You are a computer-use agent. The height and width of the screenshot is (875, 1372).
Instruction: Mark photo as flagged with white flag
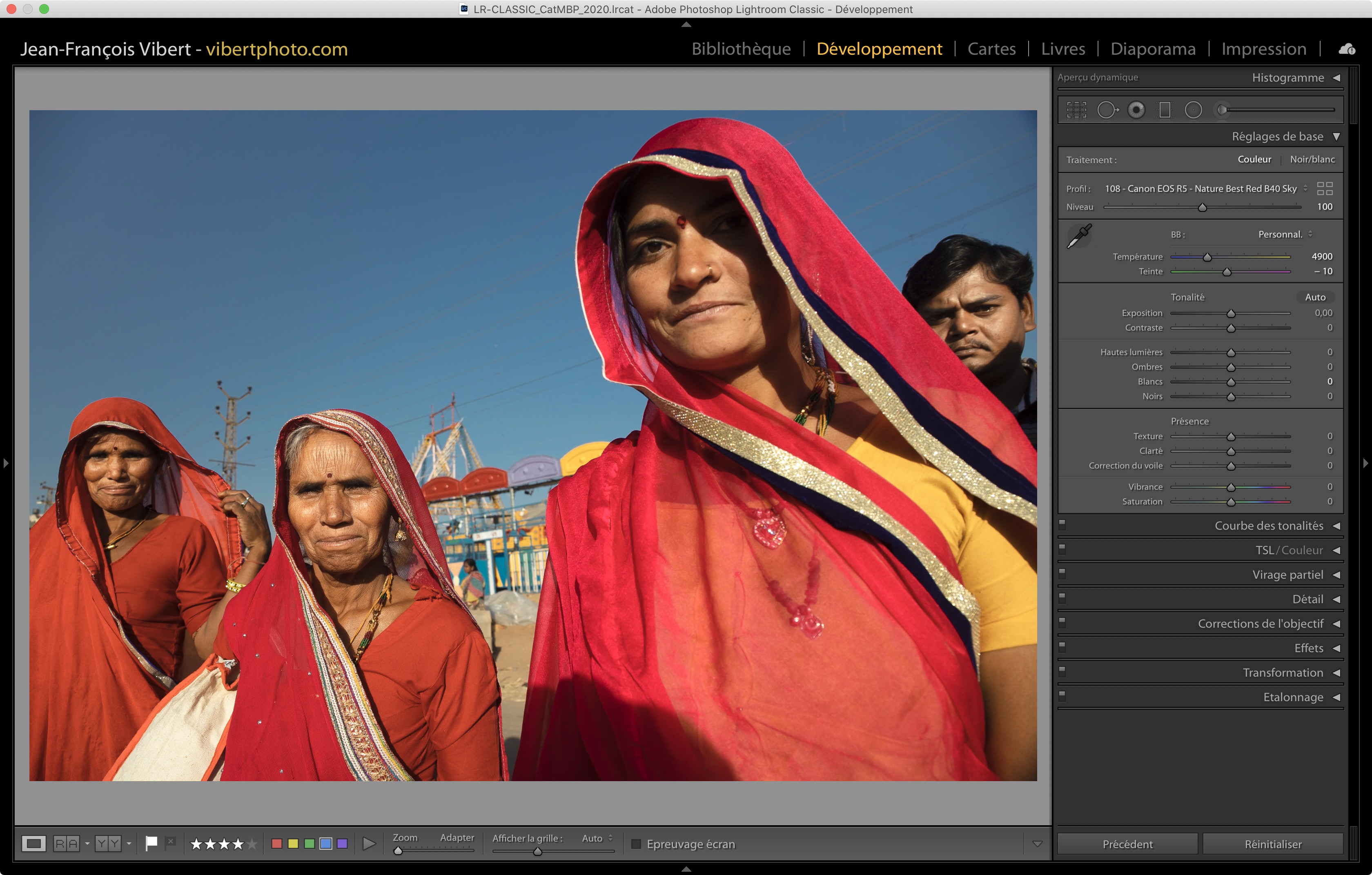[151, 843]
